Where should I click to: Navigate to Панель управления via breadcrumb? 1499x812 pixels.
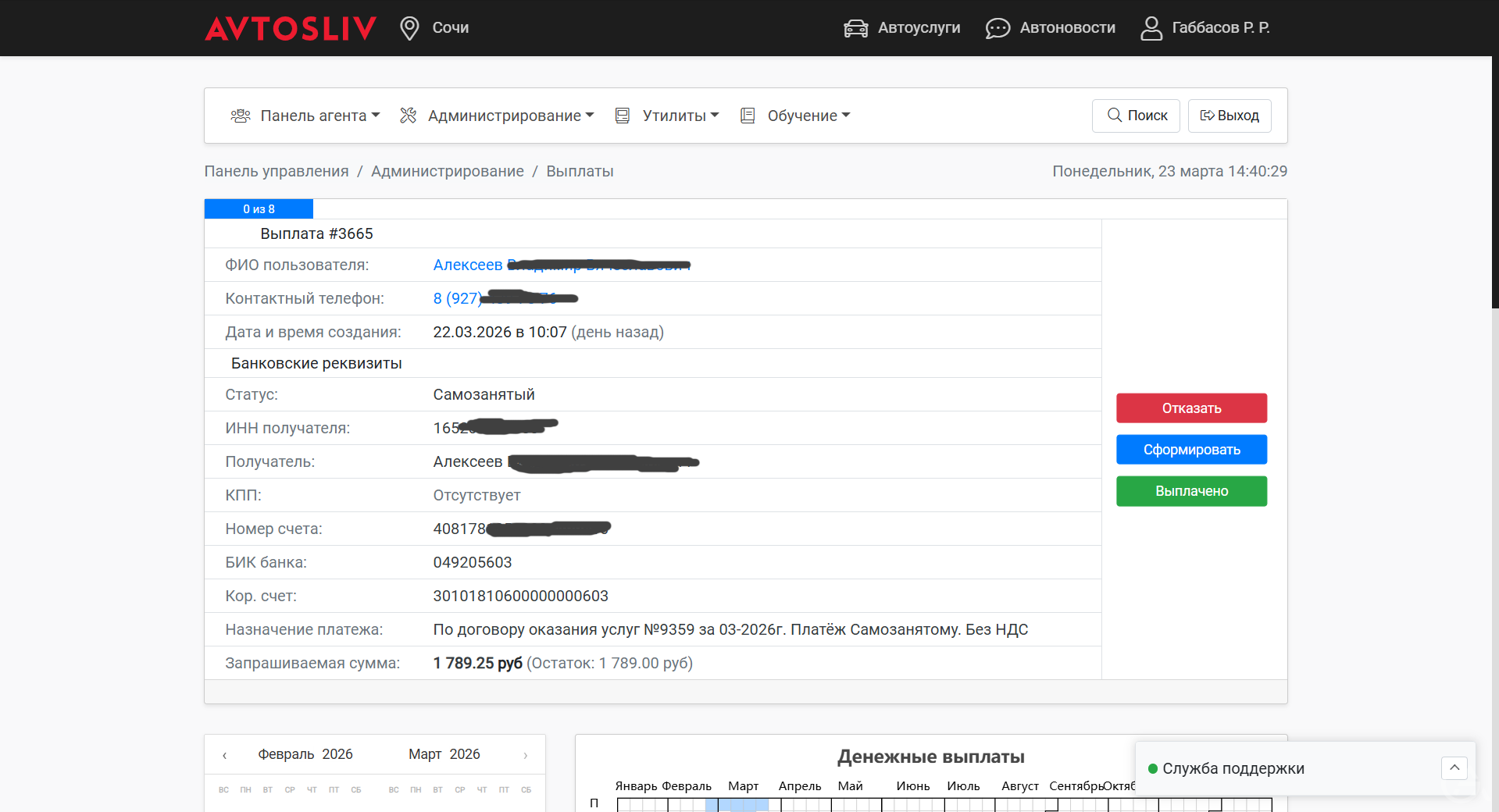point(275,171)
